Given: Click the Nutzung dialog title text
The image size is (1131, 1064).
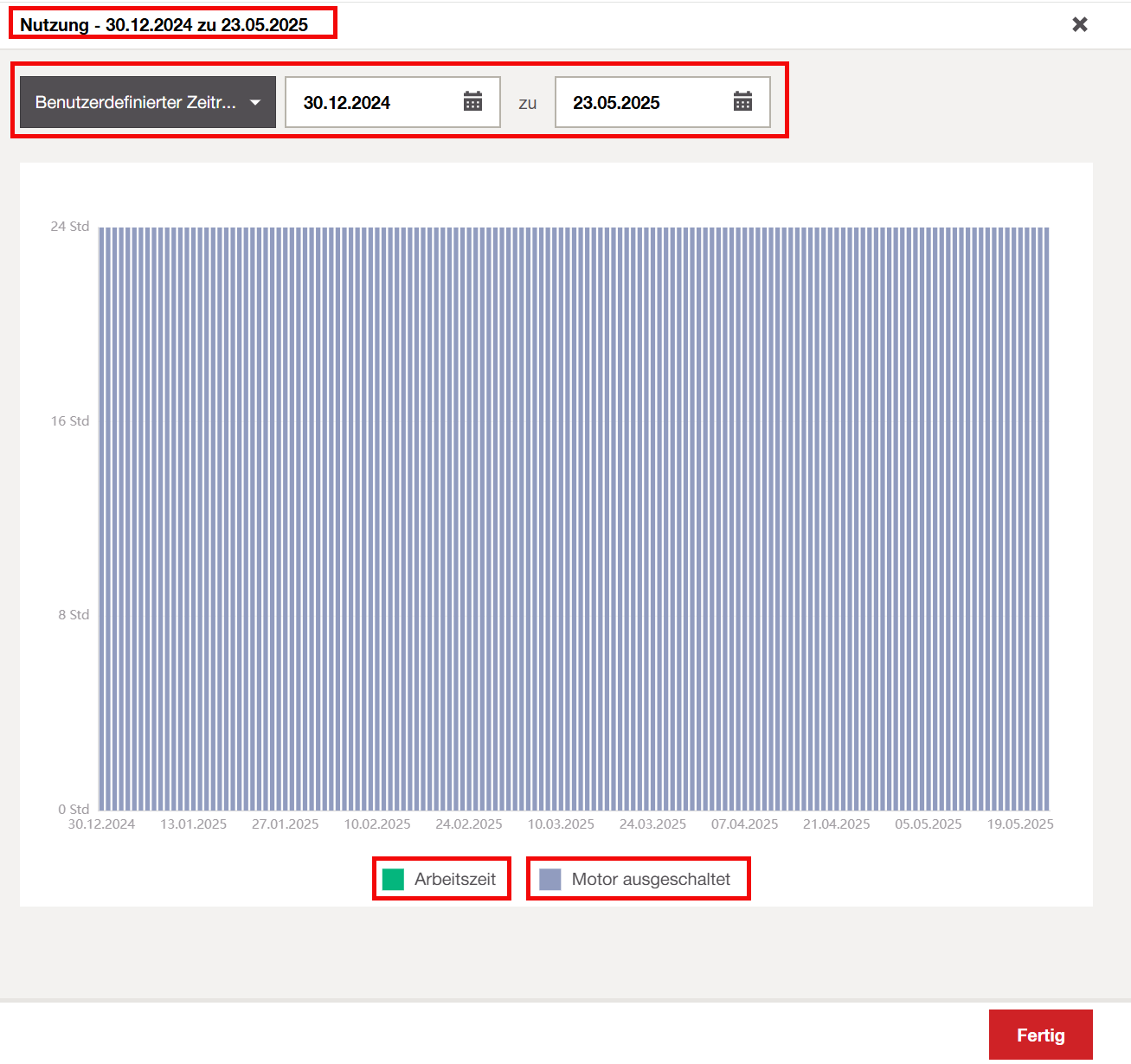Looking at the screenshot, I should [164, 25].
